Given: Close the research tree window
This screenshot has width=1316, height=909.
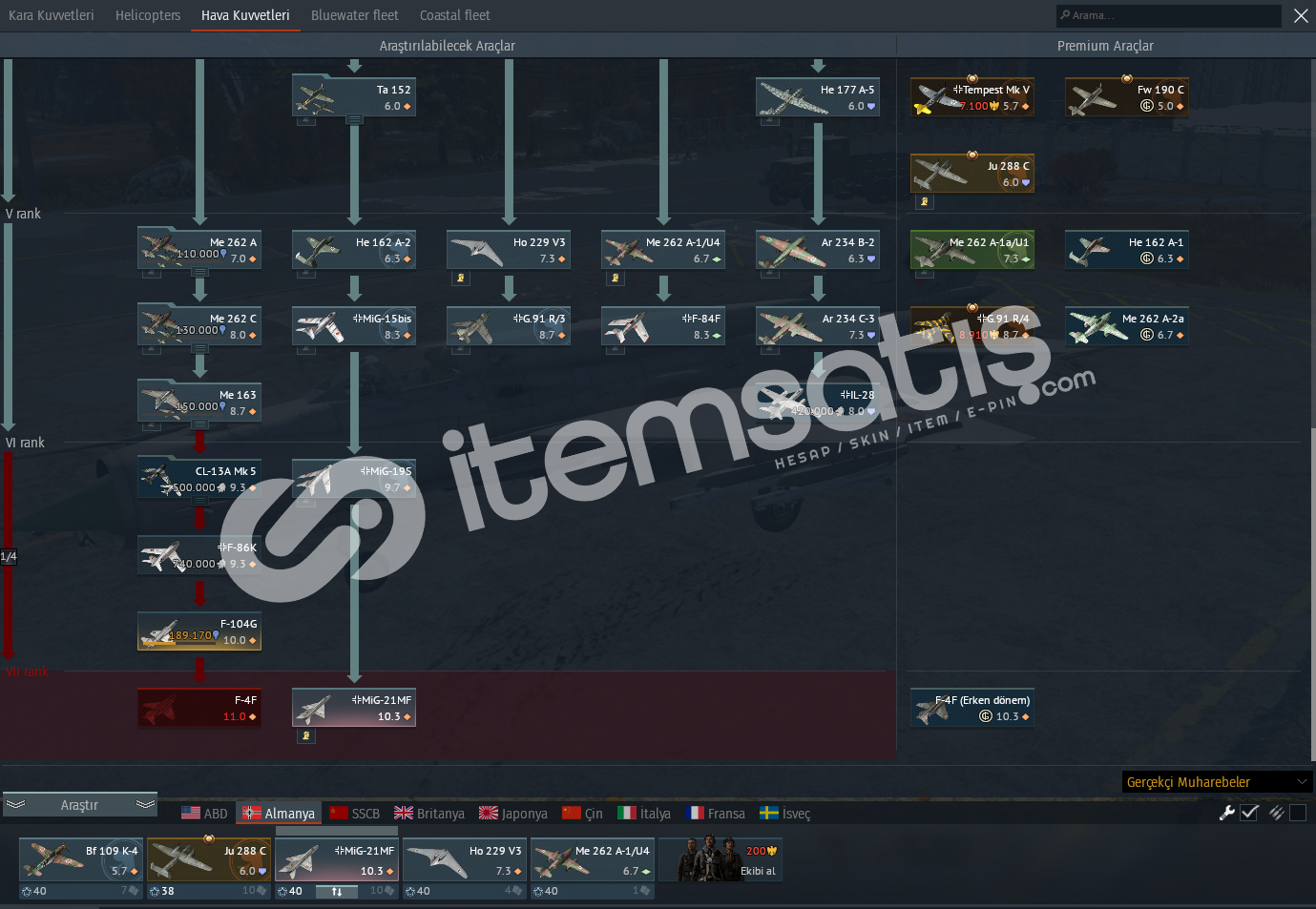Looking at the screenshot, I should pyautogui.click(x=1301, y=15).
